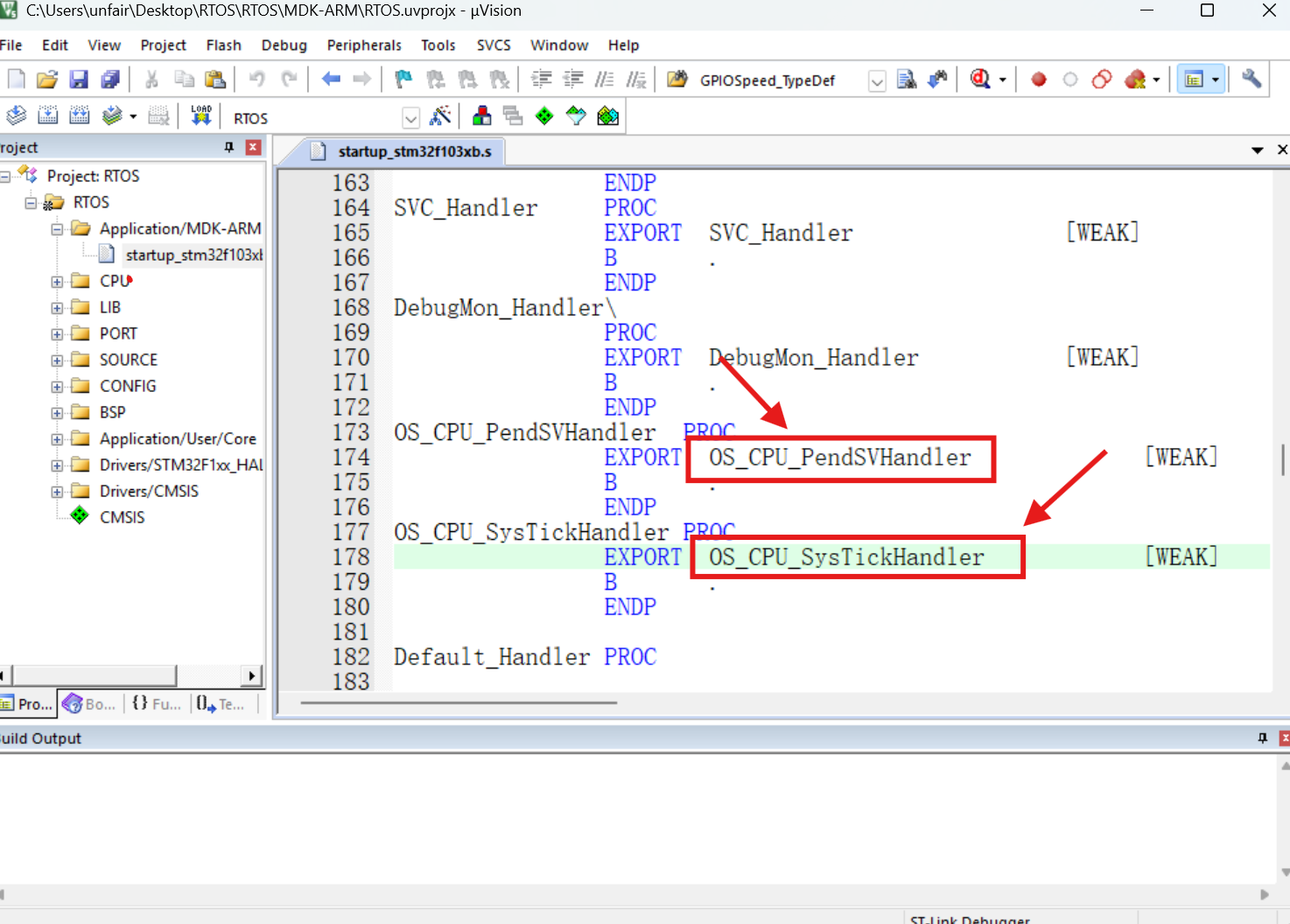Open the Project menu
The width and height of the screenshot is (1290, 924).
(x=163, y=45)
